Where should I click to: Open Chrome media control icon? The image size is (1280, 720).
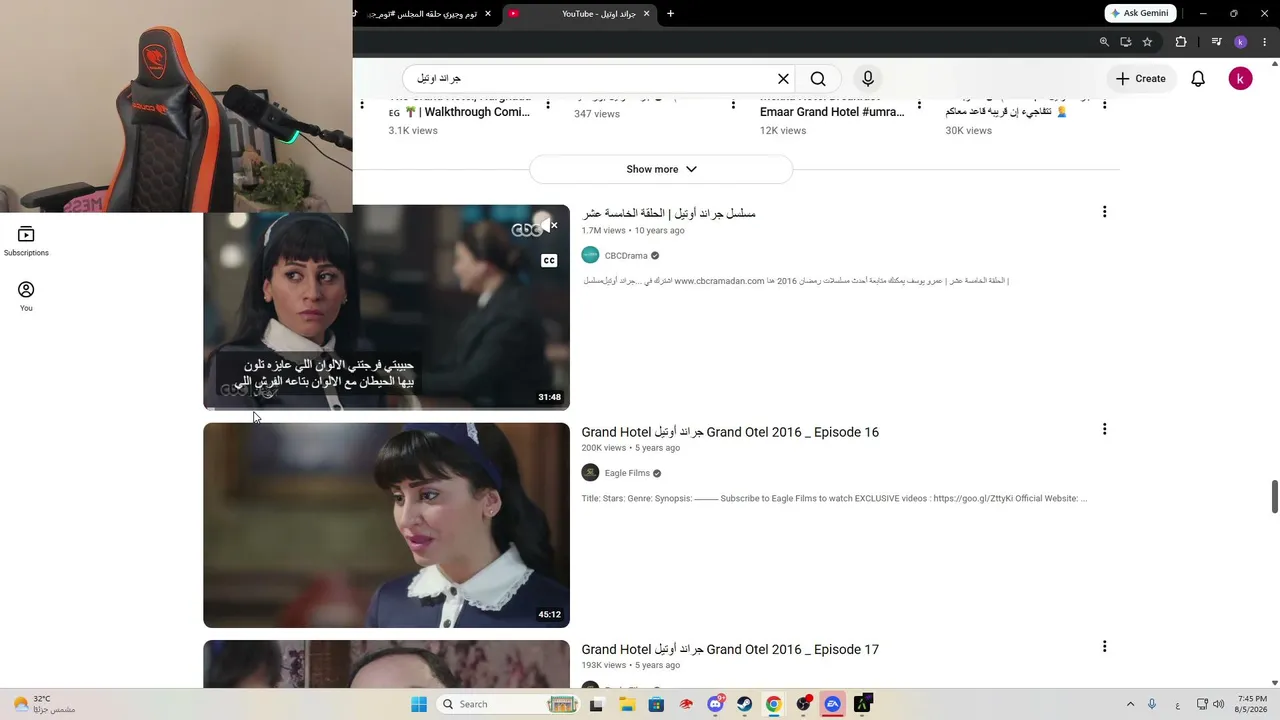(1216, 42)
